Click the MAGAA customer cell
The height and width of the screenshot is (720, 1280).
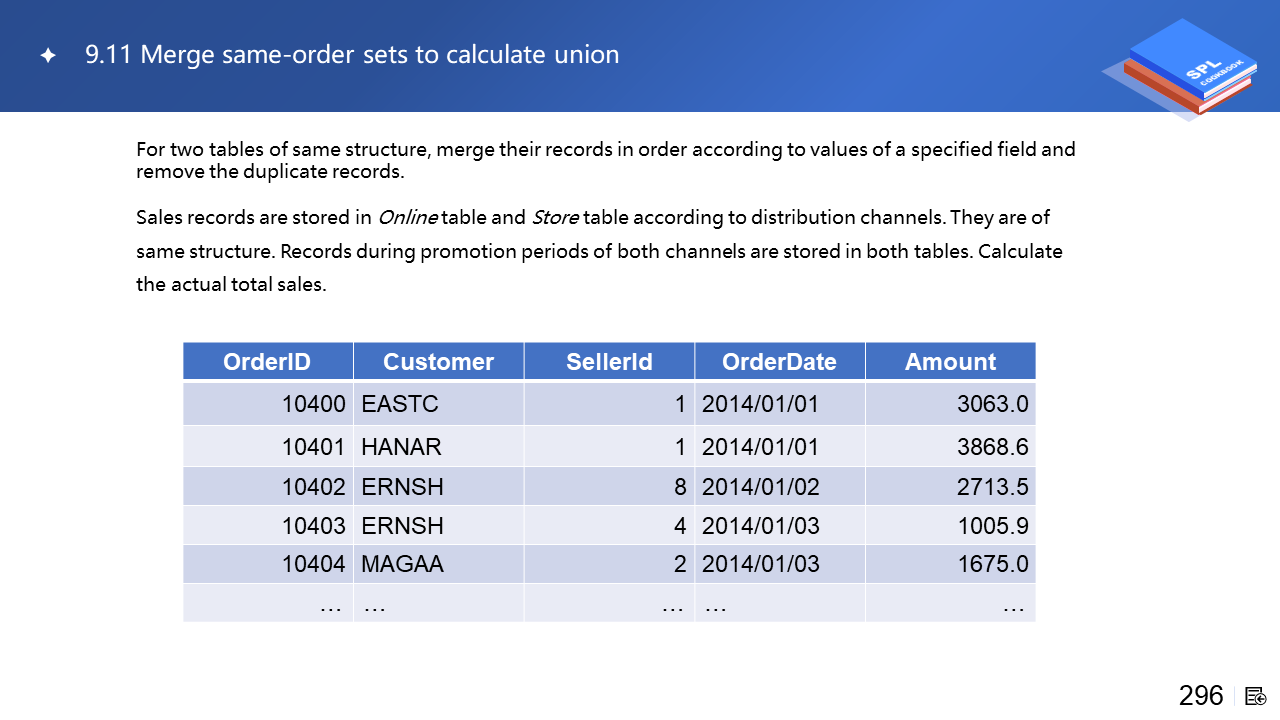(x=402, y=564)
